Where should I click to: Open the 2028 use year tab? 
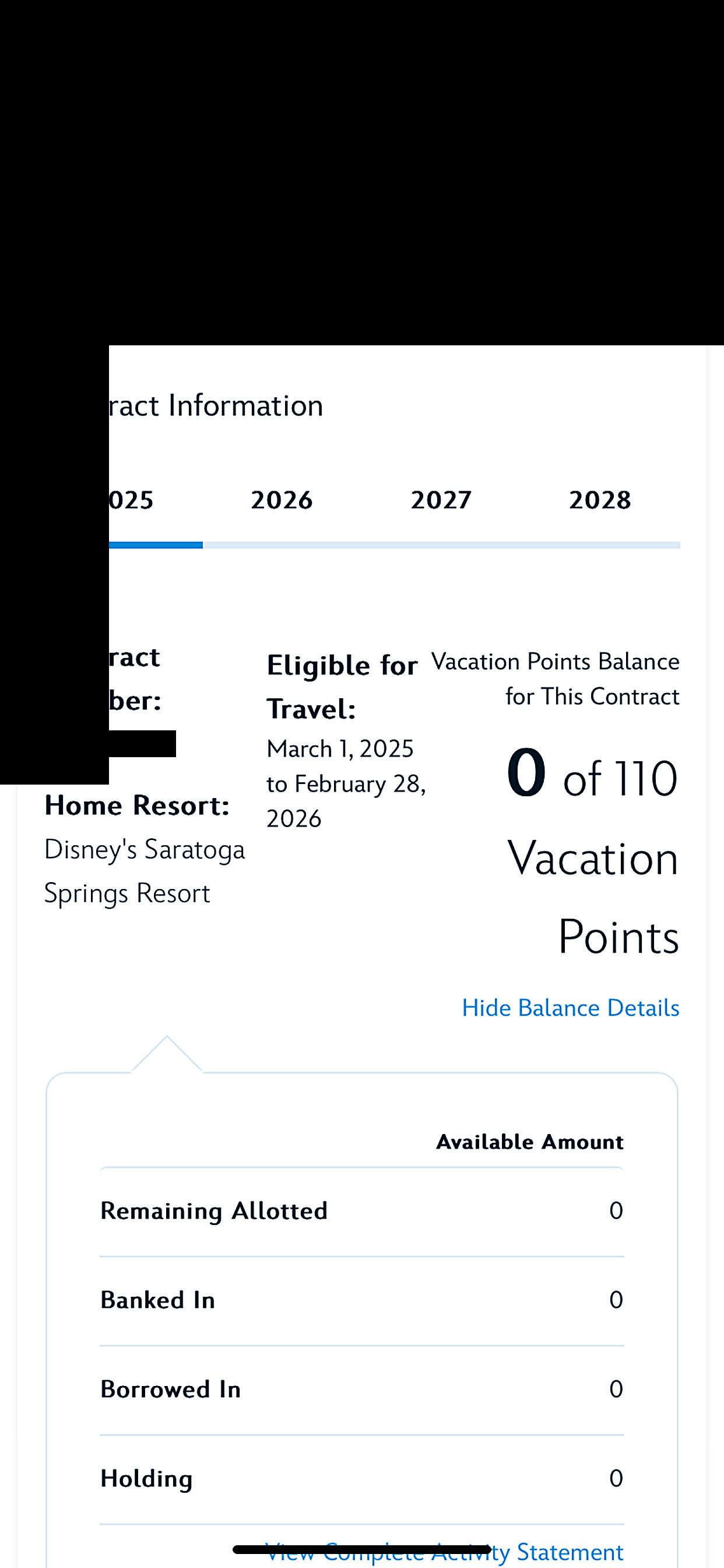click(x=600, y=501)
